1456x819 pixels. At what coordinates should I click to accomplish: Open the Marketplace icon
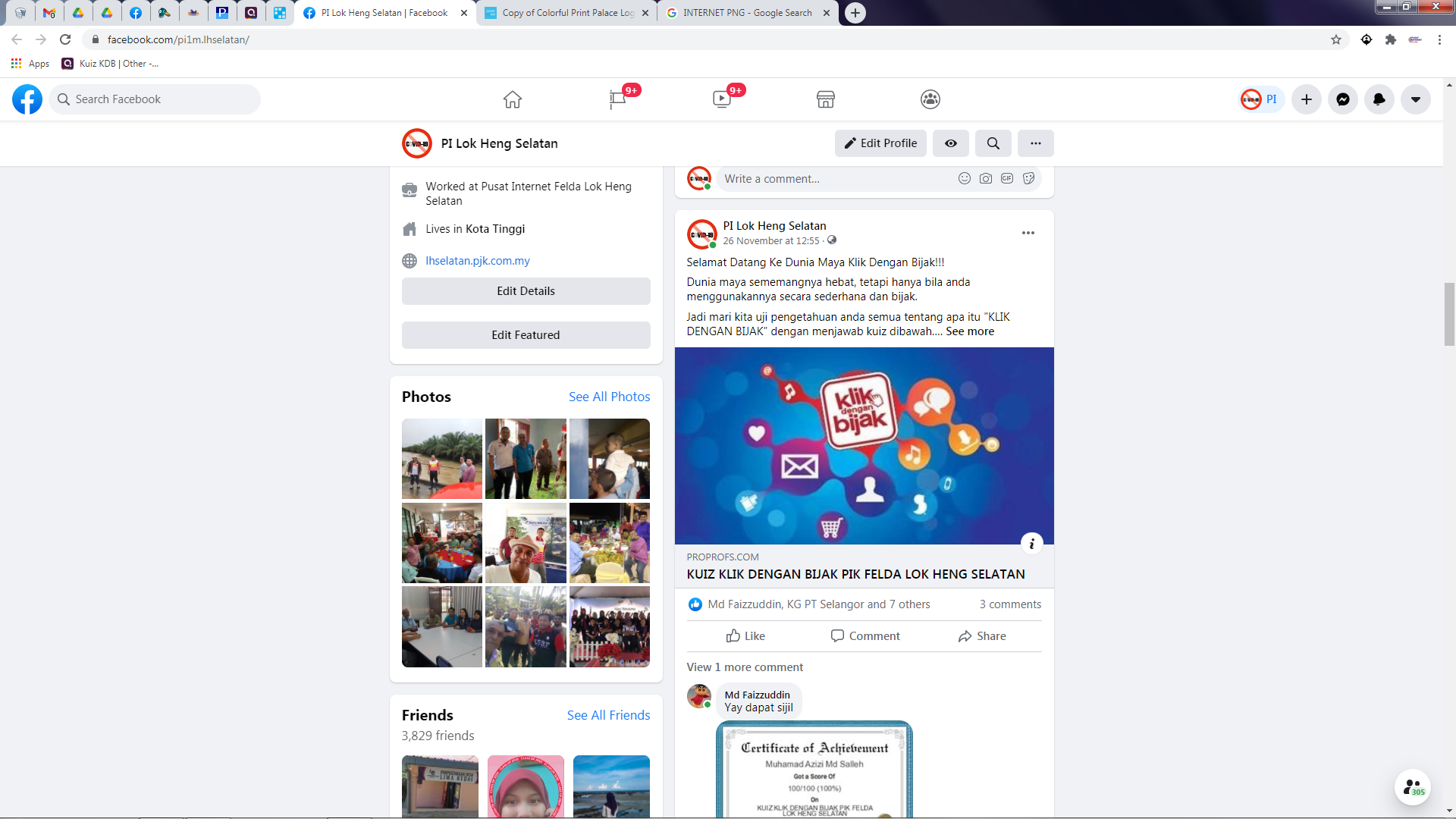(x=826, y=99)
